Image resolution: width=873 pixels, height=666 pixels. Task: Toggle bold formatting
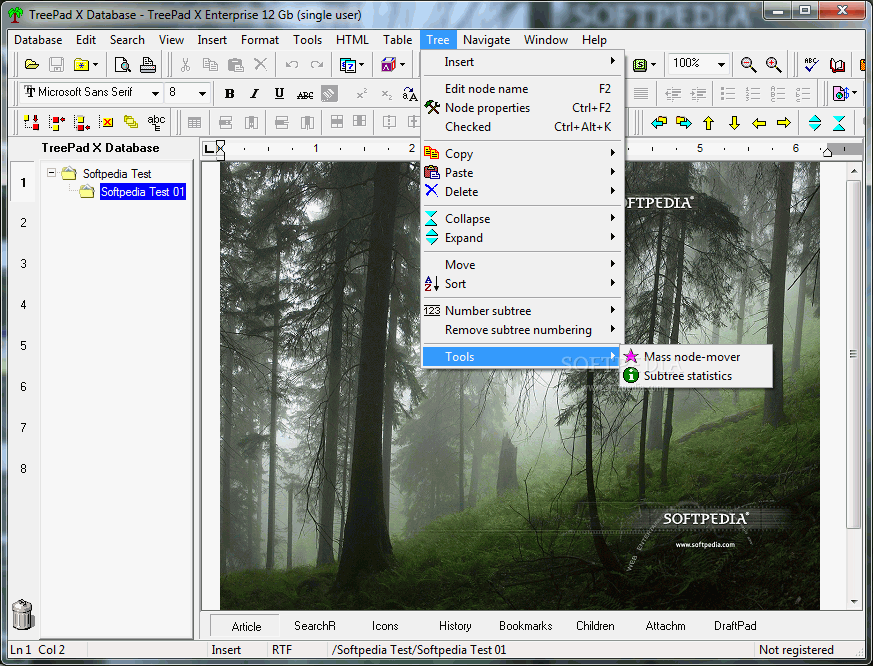(229, 94)
